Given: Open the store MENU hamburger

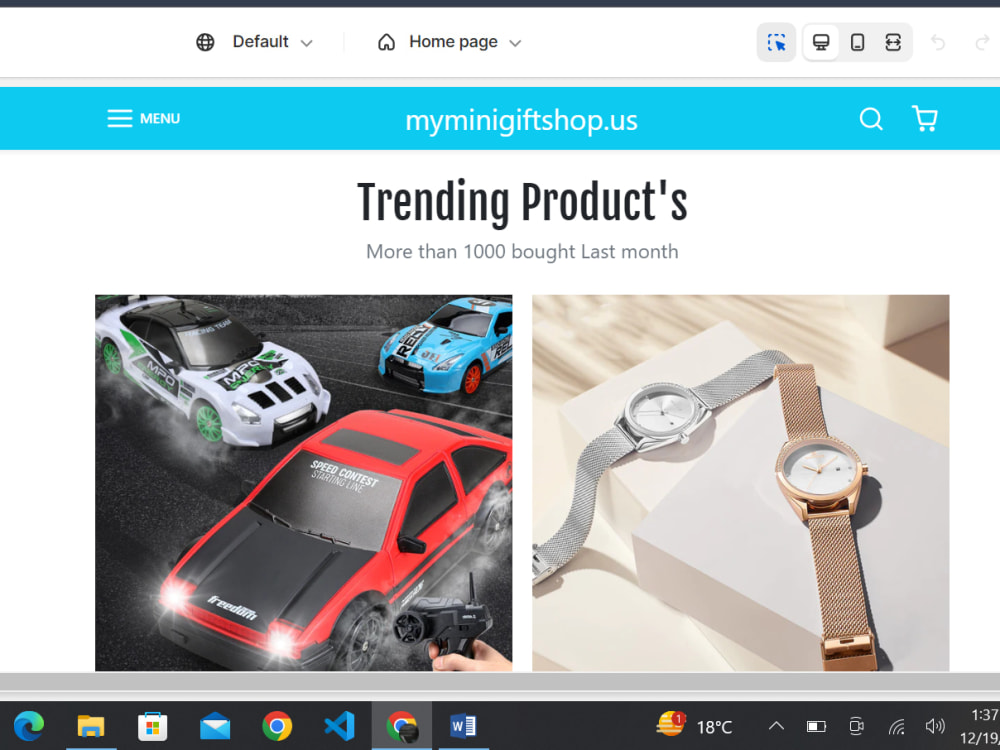Looking at the screenshot, I should tap(143, 119).
